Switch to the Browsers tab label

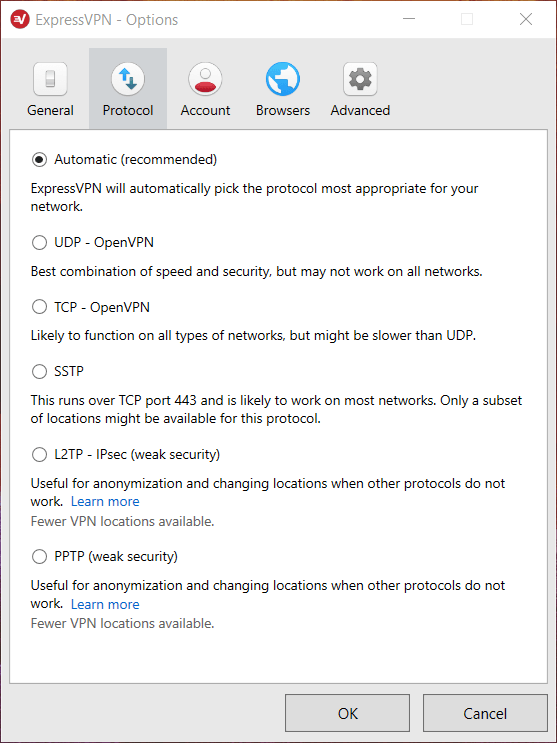(283, 110)
